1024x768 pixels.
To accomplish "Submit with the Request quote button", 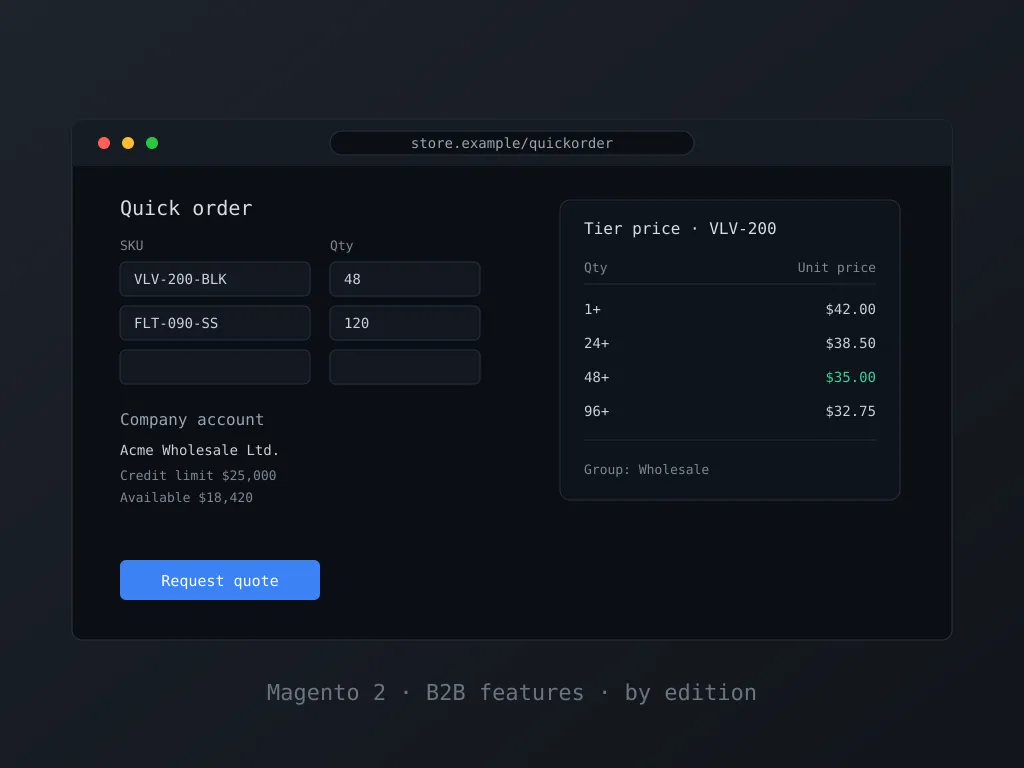I will pos(220,580).
